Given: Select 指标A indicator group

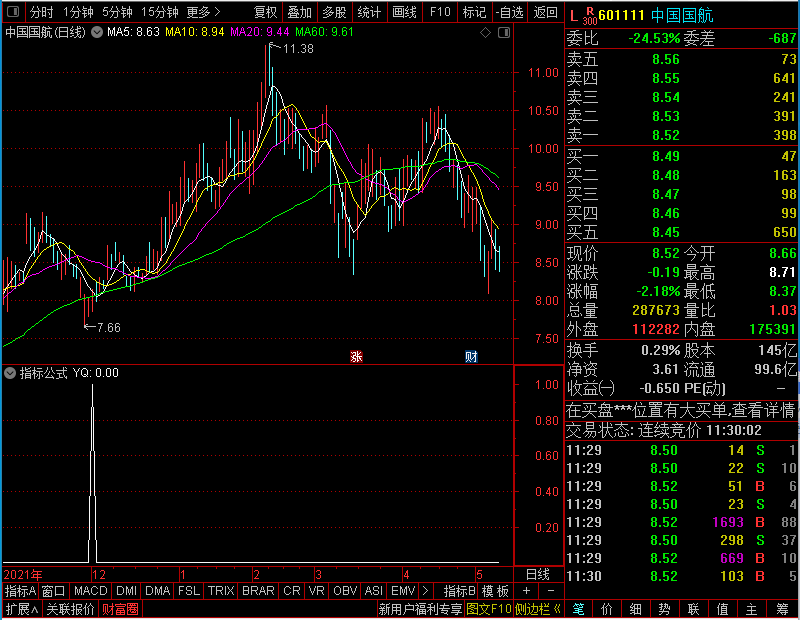Looking at the screenshot, I should (x=20, y=591).
